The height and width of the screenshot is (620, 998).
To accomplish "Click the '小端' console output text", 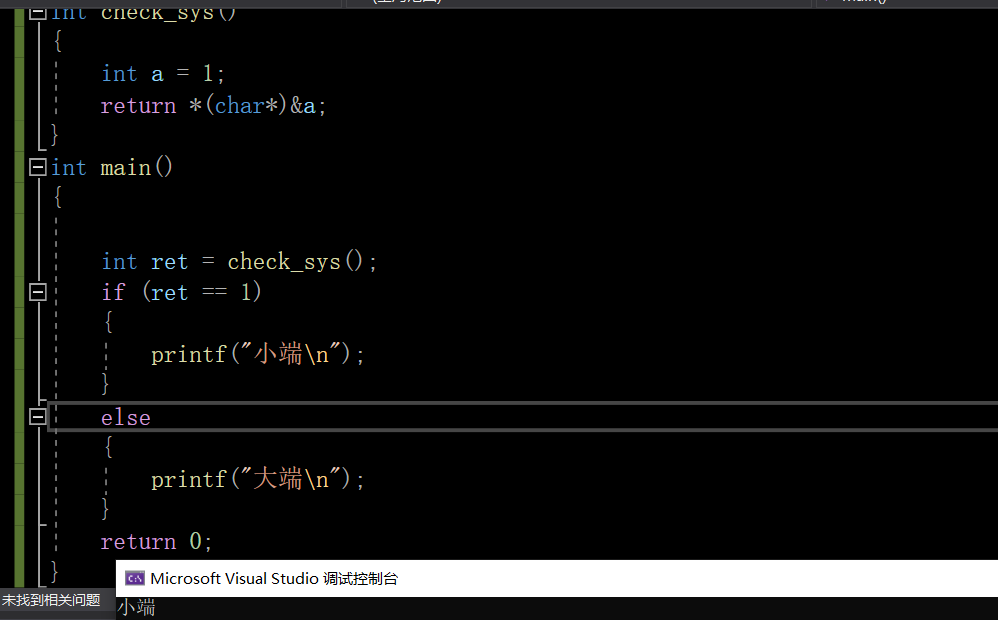I will [x=136, y=607].
